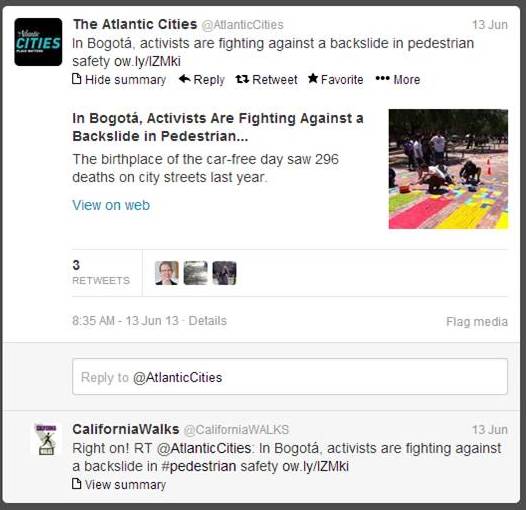
Task: Click the Retweet arrows icon
Action: pyautogui.click(x=242, y=79)
